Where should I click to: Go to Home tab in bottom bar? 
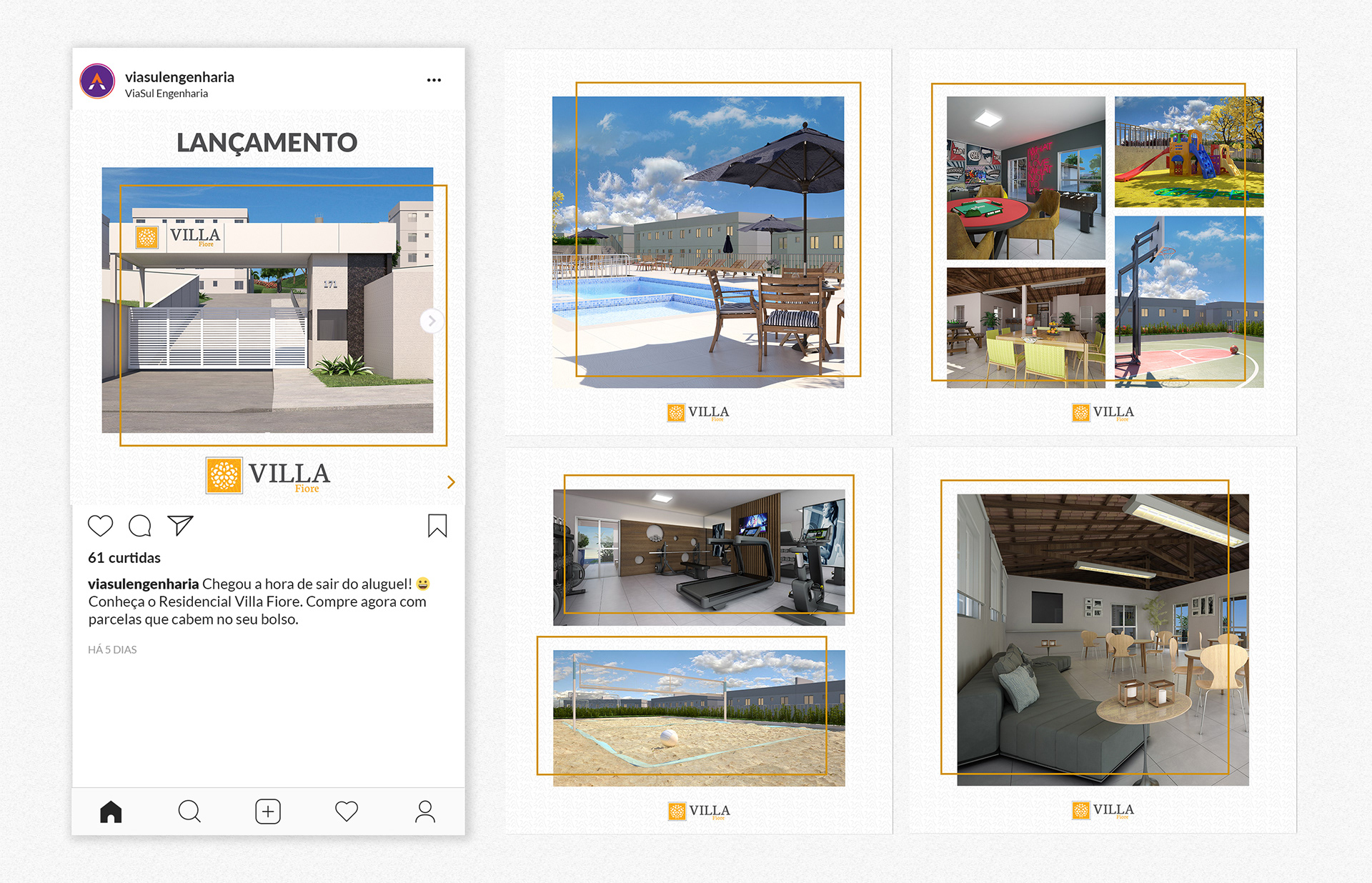(x=111, y=812)
